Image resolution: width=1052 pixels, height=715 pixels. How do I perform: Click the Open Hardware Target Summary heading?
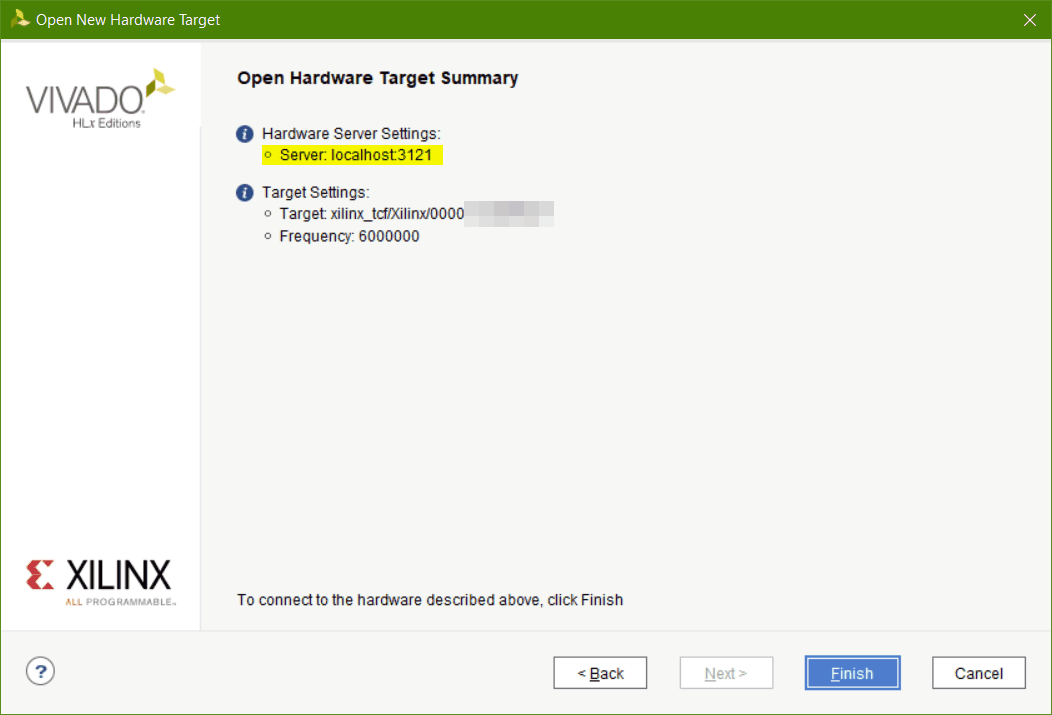tap(377, 78)
